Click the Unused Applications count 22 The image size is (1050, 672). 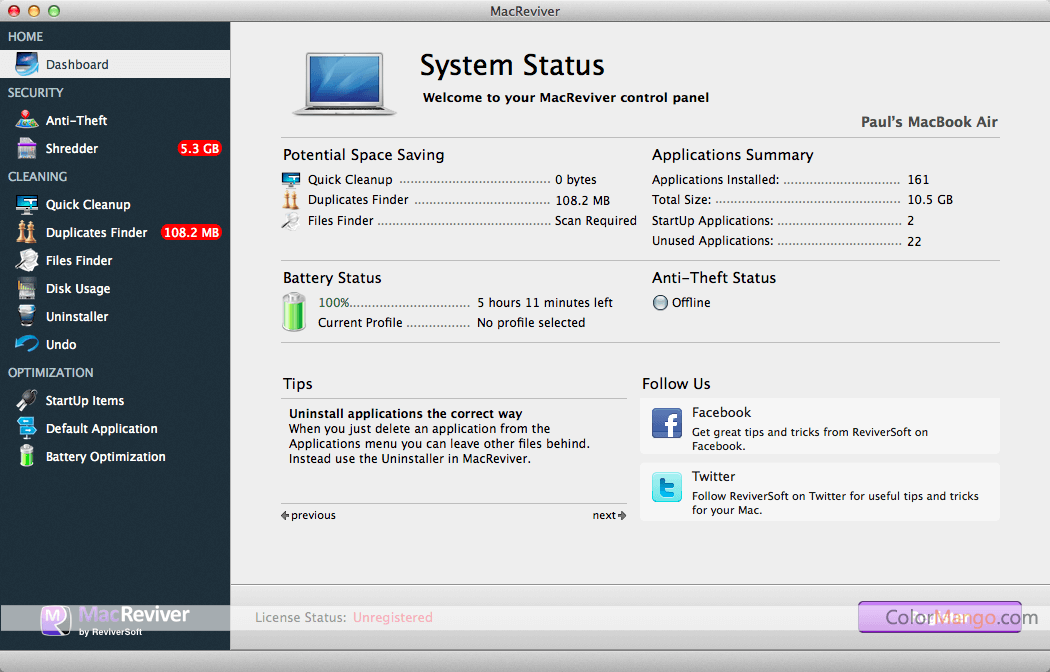click(914, 242)
